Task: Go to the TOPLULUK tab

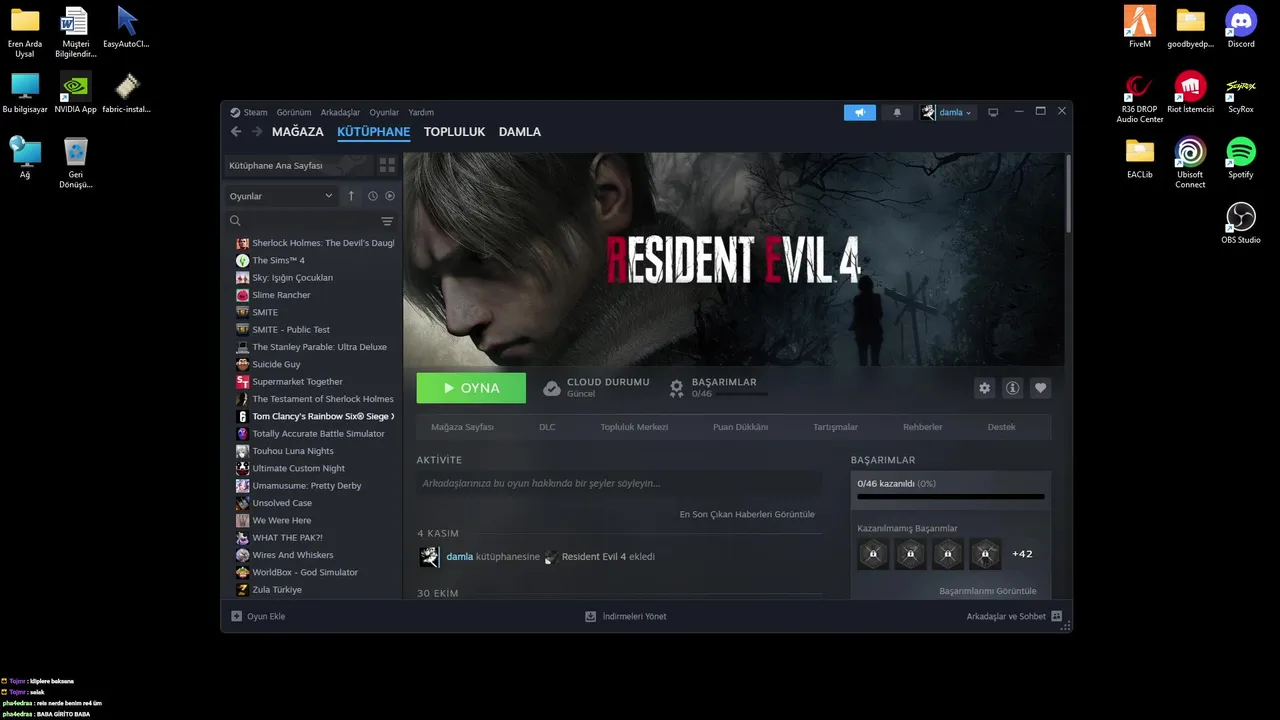Action: click(x=454, y=131)
